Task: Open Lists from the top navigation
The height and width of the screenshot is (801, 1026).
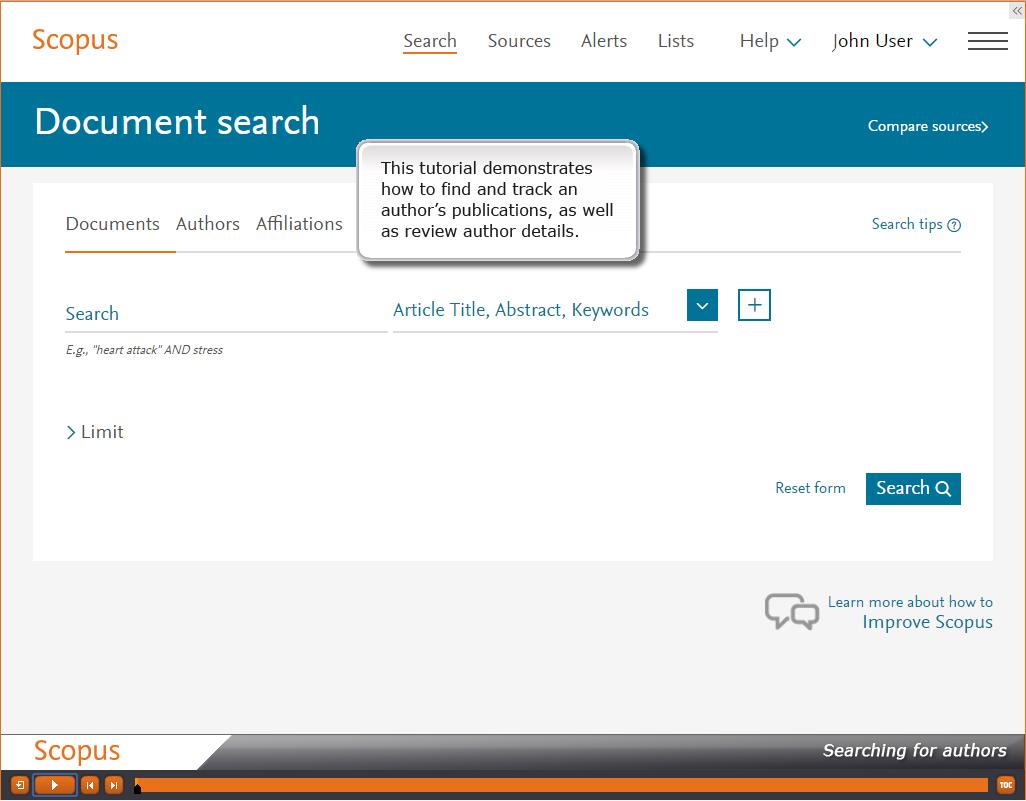Action: coord(676,41)
